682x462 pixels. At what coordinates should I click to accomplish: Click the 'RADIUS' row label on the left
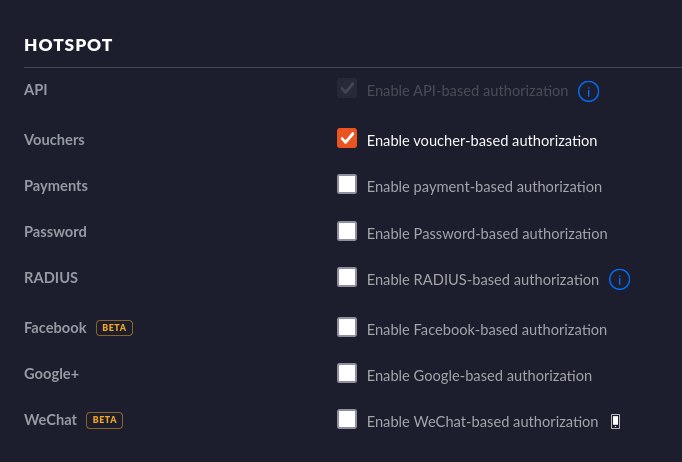51,278
